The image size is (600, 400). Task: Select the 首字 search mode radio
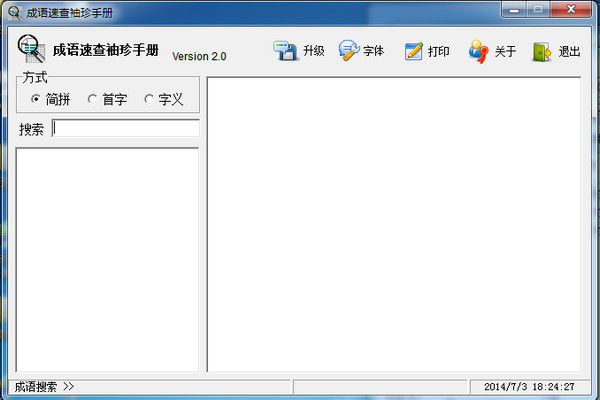click(92, 99)
